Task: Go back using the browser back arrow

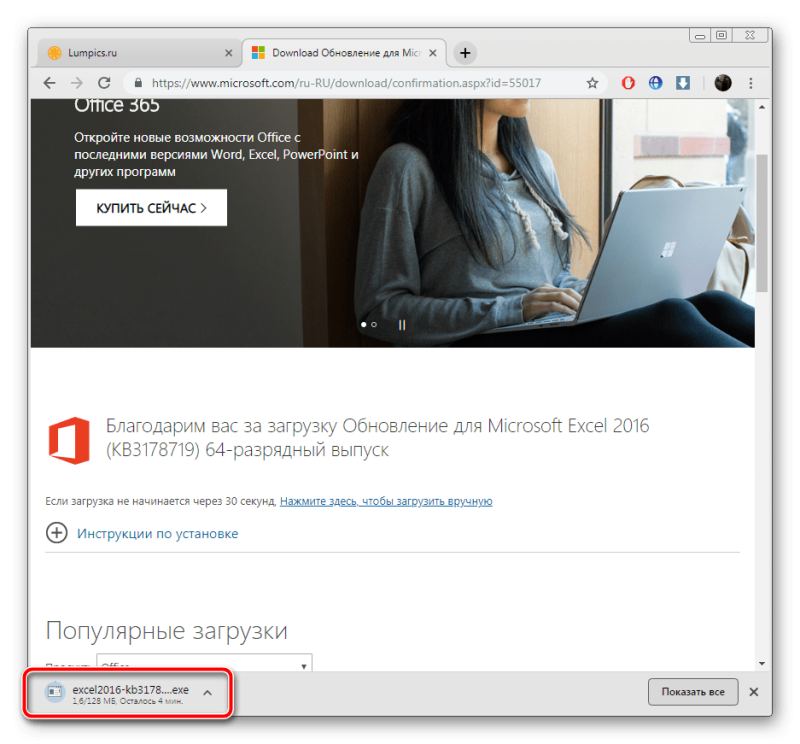Action: pyautogui.click(x=49, y=83)
